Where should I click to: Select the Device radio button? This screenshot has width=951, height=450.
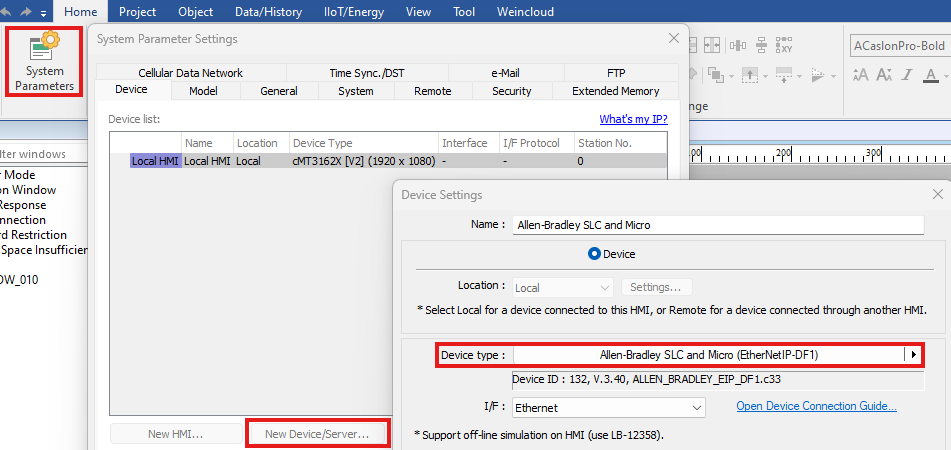tap(594, 254)
